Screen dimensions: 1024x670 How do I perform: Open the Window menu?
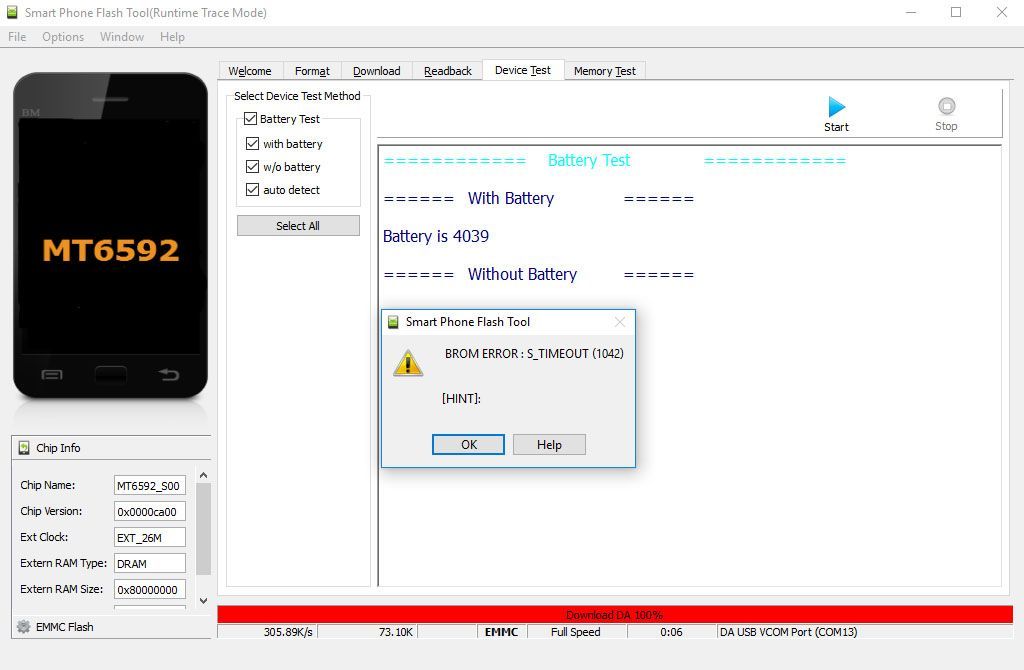click(x=121, y=37)
